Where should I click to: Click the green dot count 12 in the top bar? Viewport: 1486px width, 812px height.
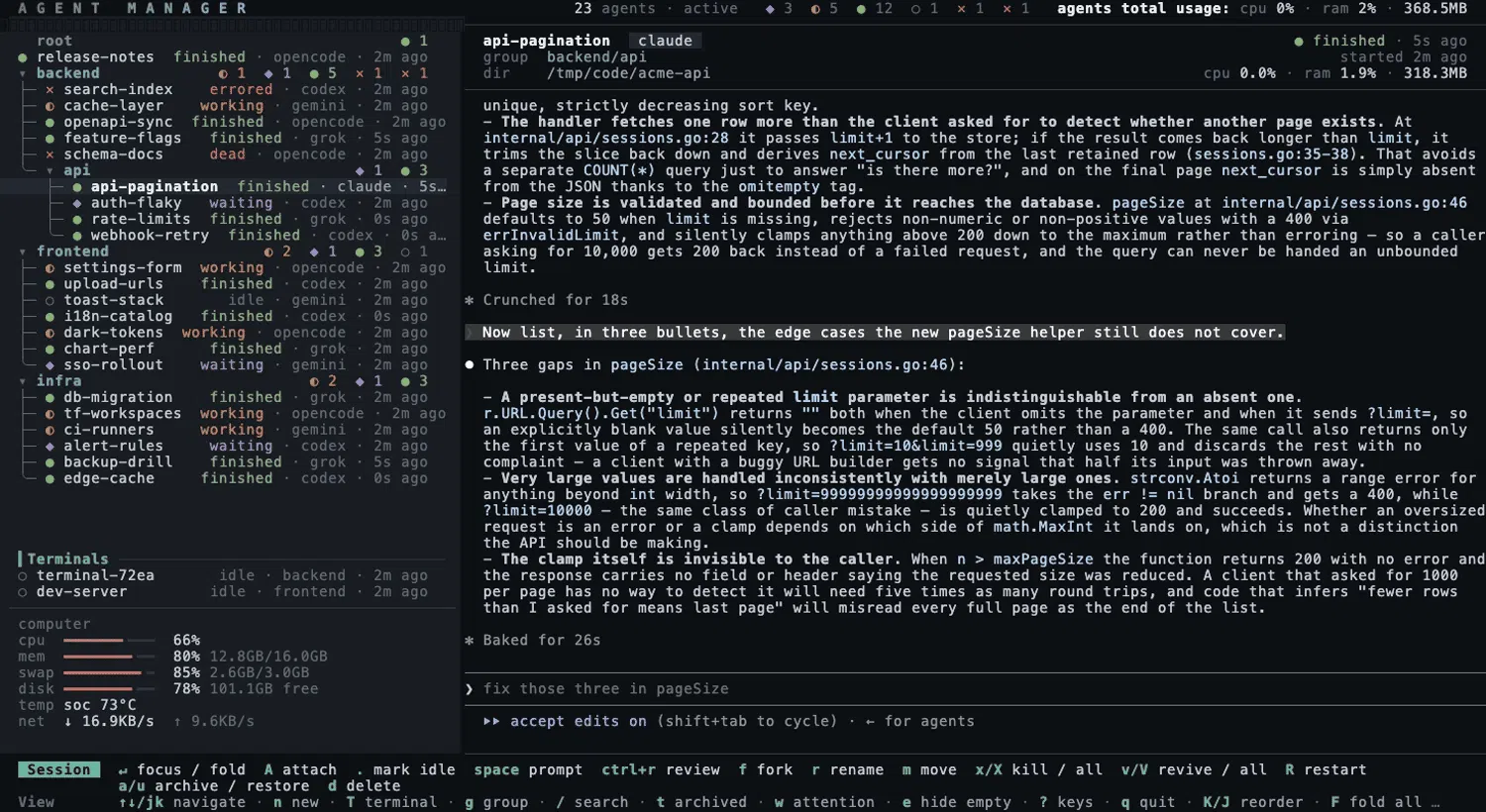pyautogui.click(x=875, y=9)
